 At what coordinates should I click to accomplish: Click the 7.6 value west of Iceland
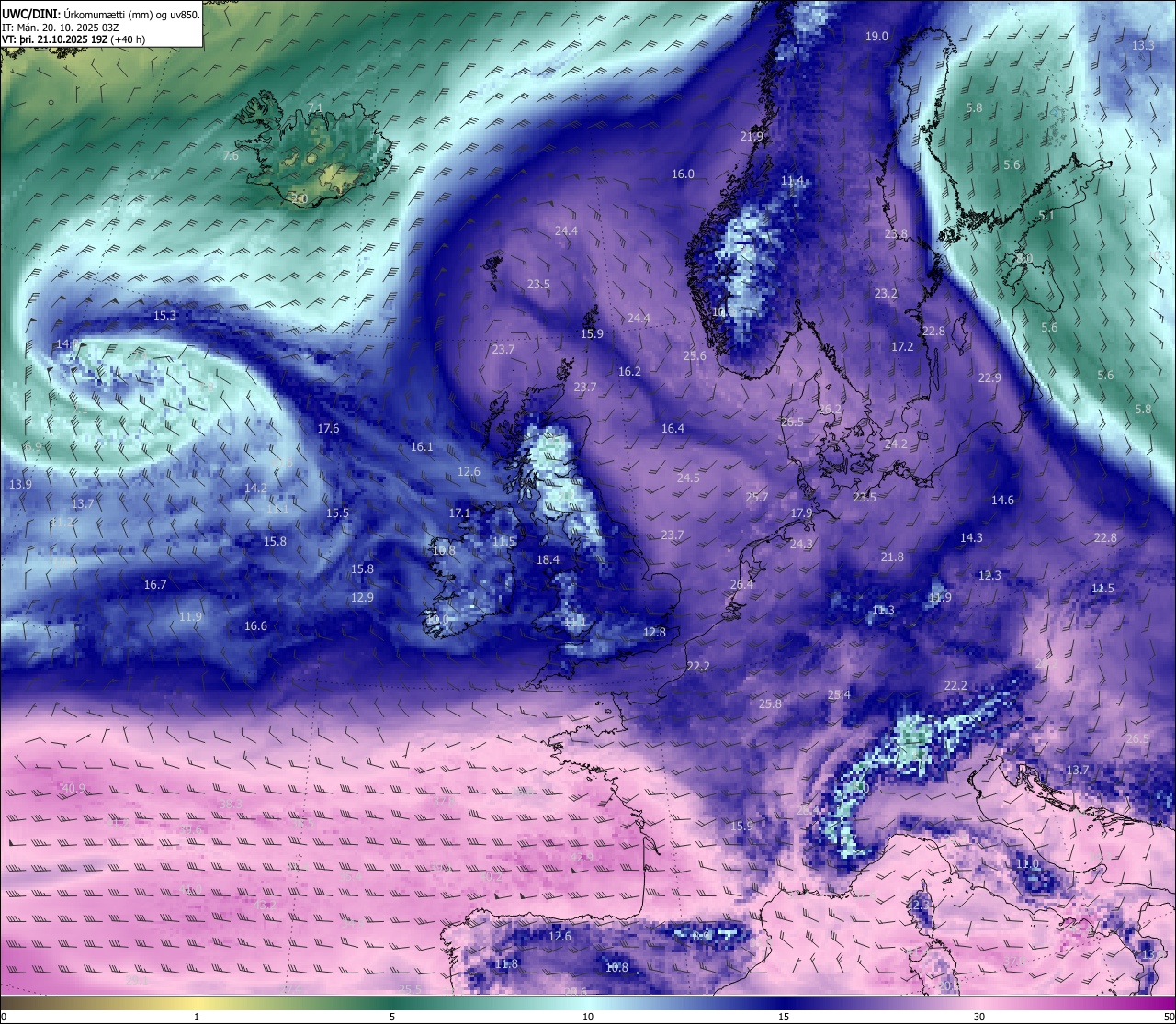pos(231,156)
